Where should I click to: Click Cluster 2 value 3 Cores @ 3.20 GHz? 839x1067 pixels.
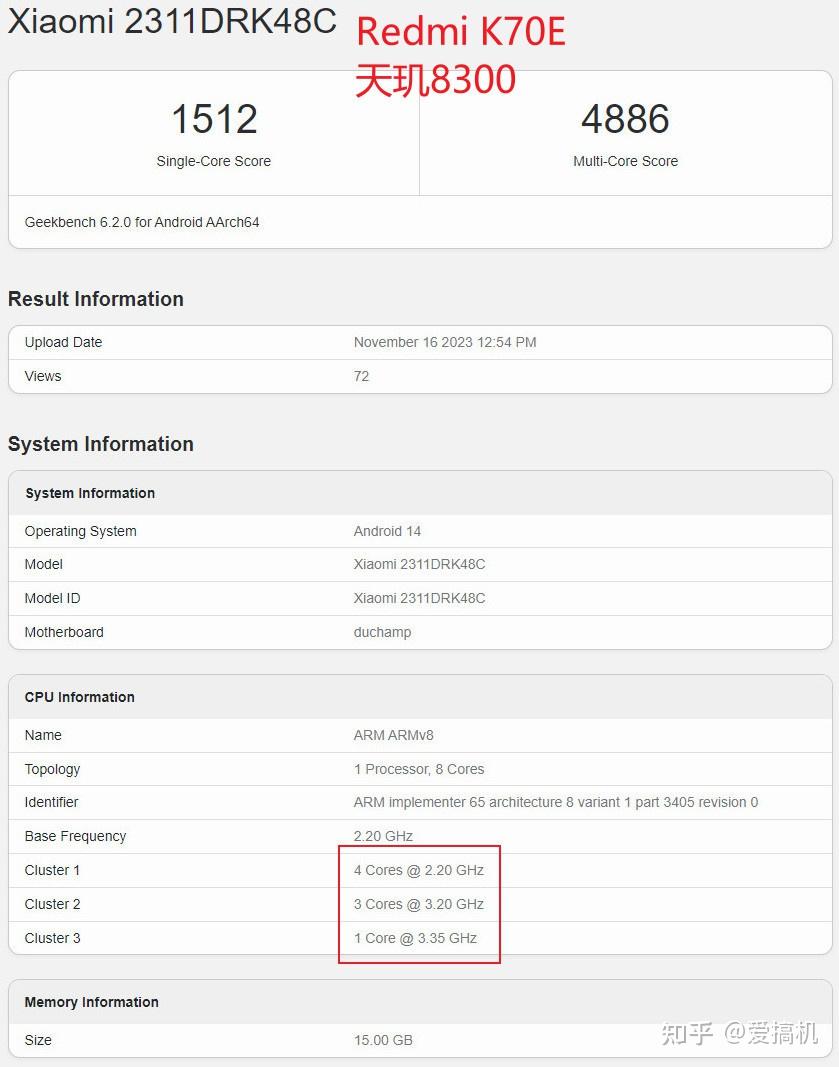coord(419,904)
